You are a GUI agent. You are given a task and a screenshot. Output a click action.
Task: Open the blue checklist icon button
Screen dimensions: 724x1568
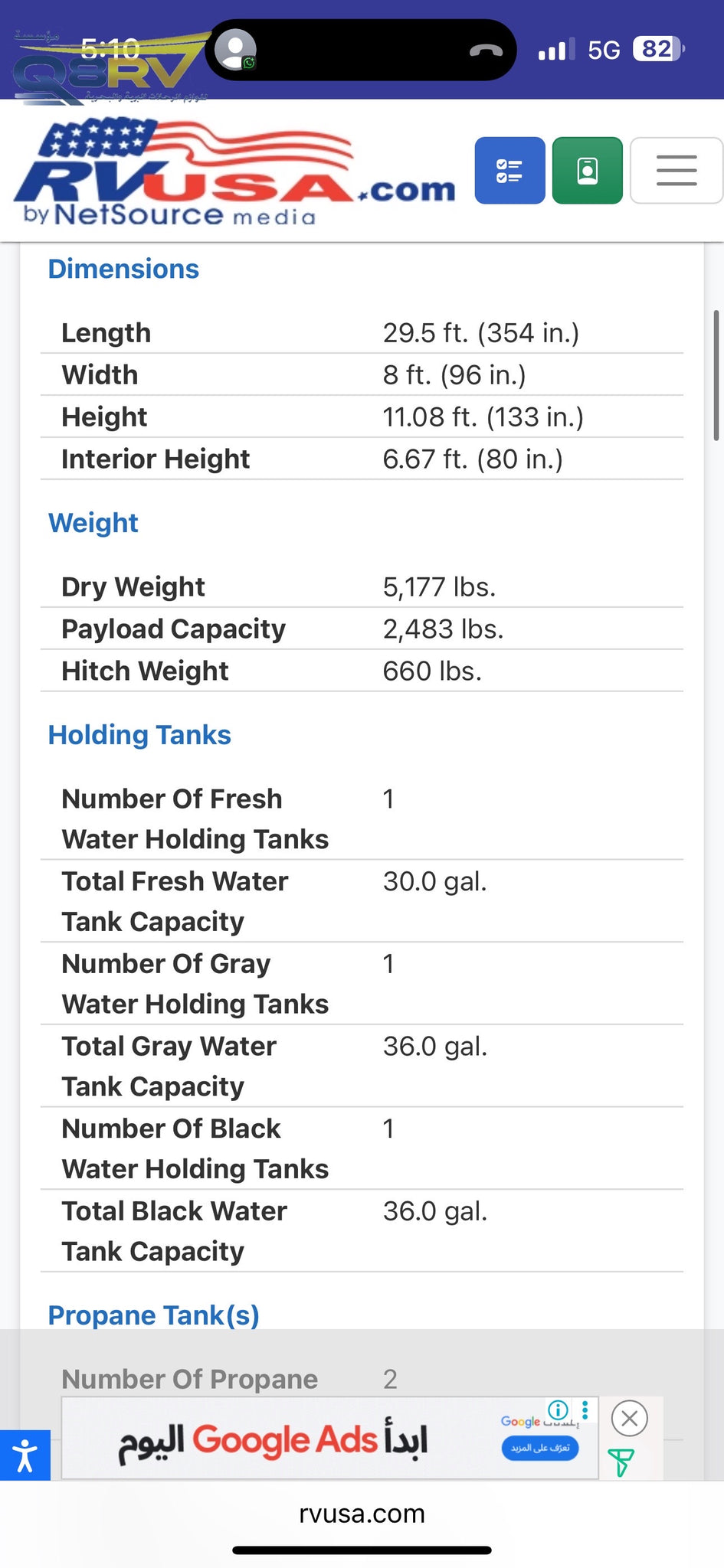point(509,171)
